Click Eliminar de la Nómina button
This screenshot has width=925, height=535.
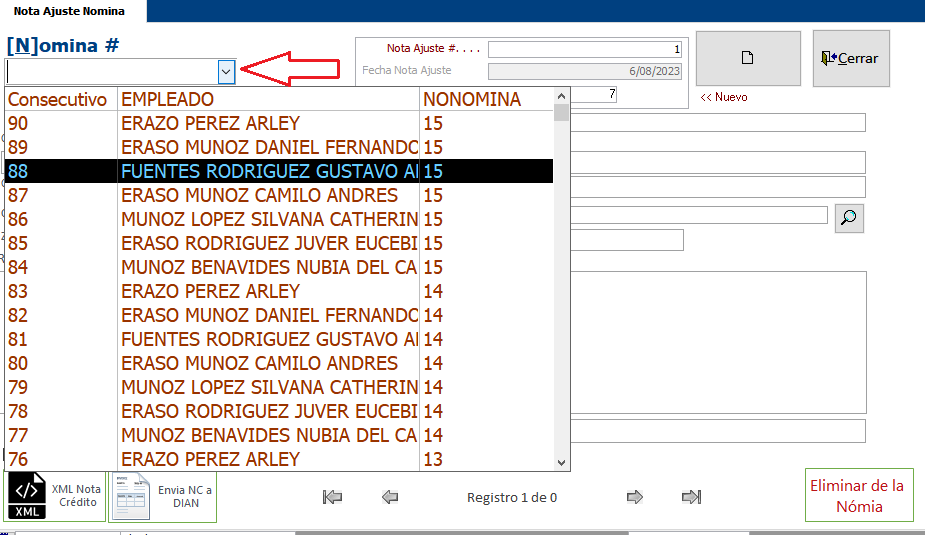coord(860,495)
